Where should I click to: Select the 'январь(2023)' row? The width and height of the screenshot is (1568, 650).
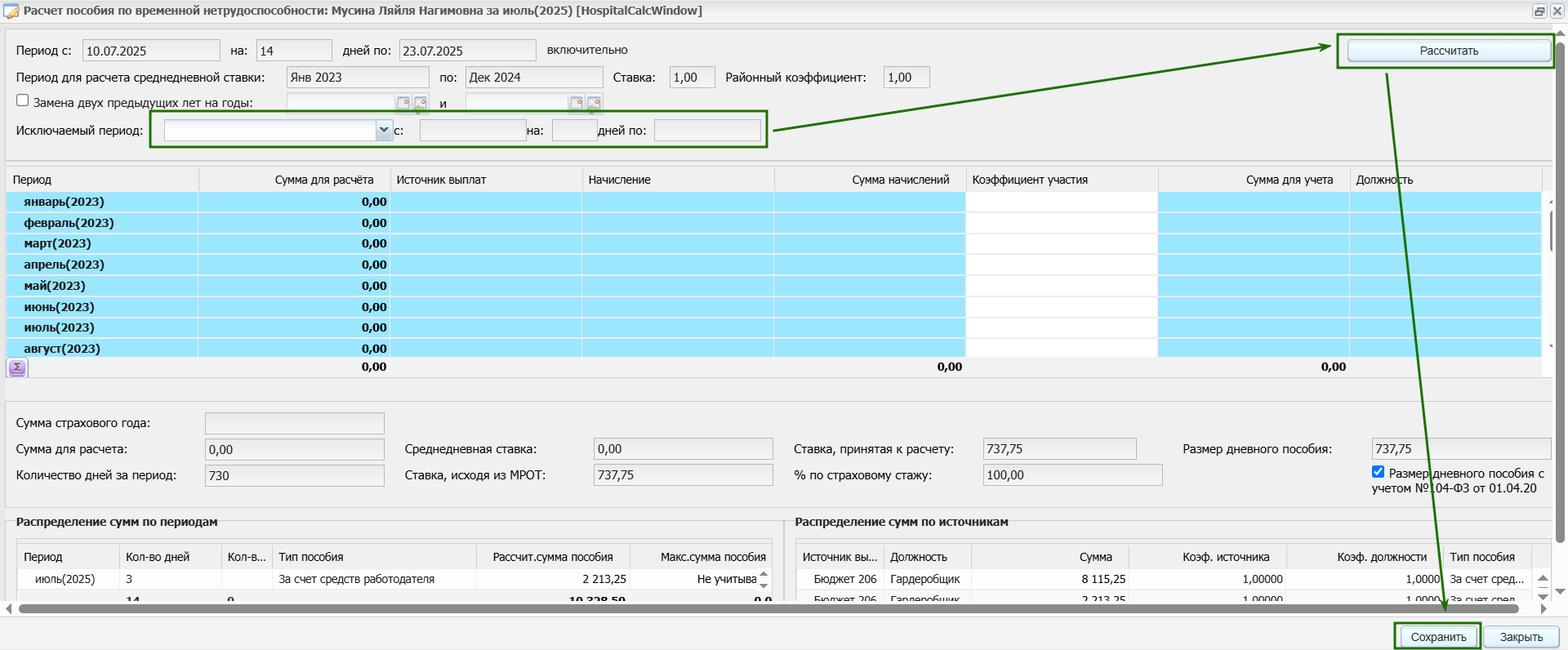(x=773, y=202)
